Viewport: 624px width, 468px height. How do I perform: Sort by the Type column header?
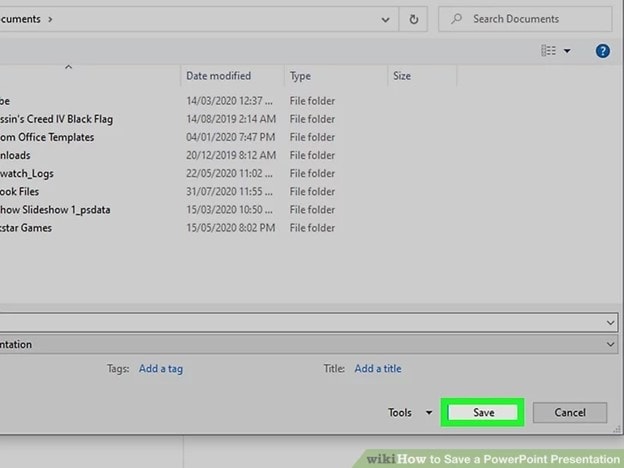click(300, 76)
